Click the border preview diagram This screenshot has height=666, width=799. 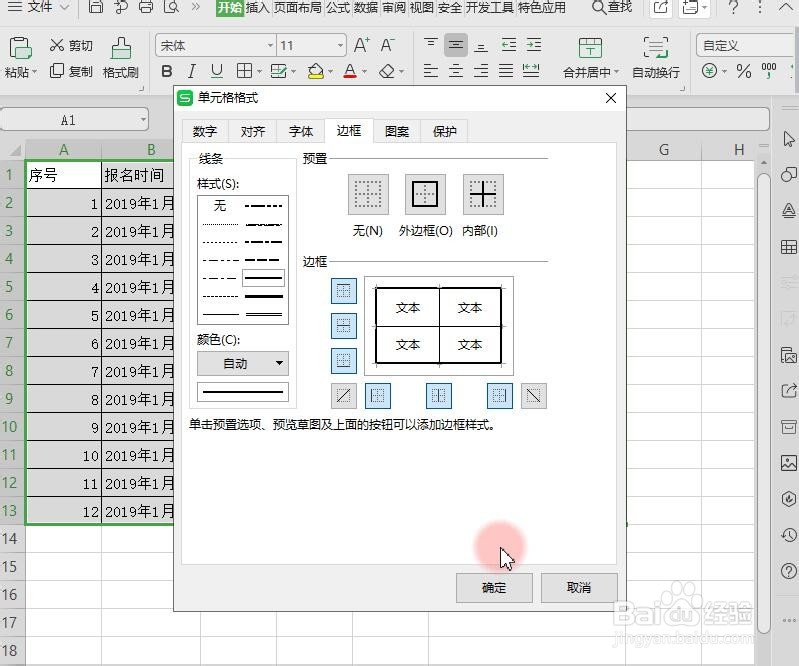[439, 326]
